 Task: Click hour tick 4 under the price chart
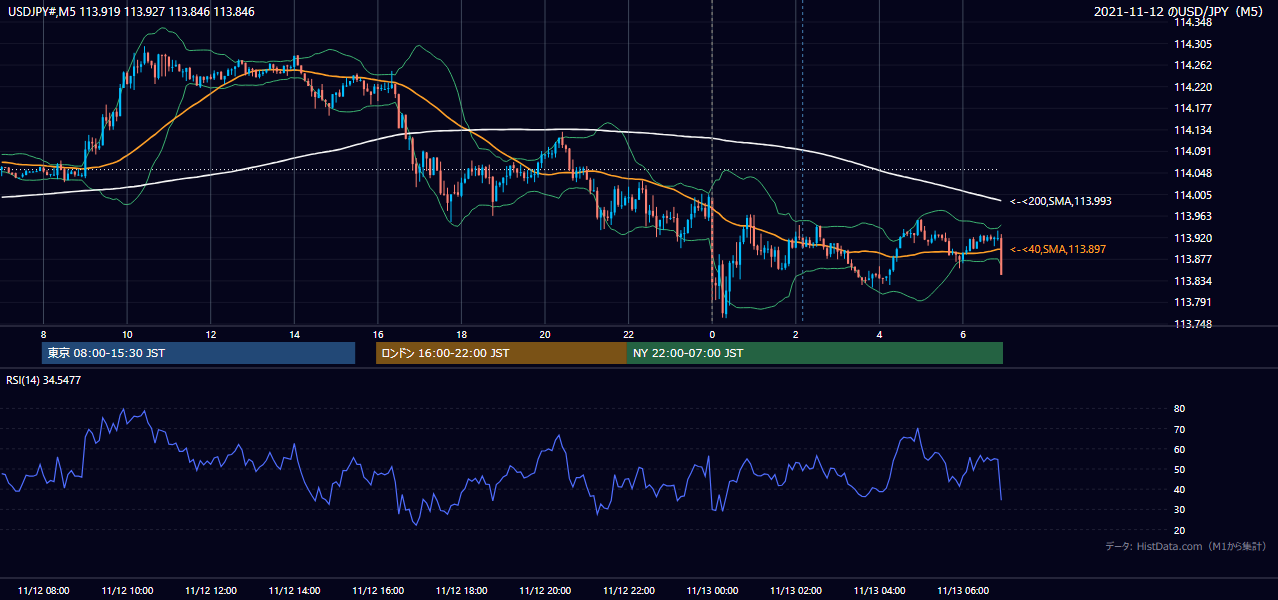click(x=879, y=334)
